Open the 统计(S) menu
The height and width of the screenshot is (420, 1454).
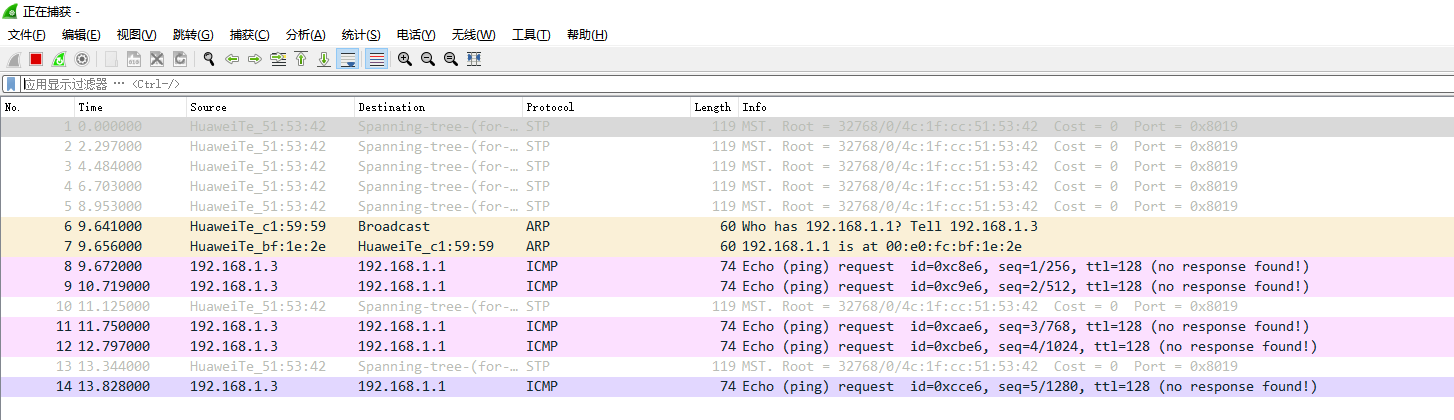tap(361, 35)
